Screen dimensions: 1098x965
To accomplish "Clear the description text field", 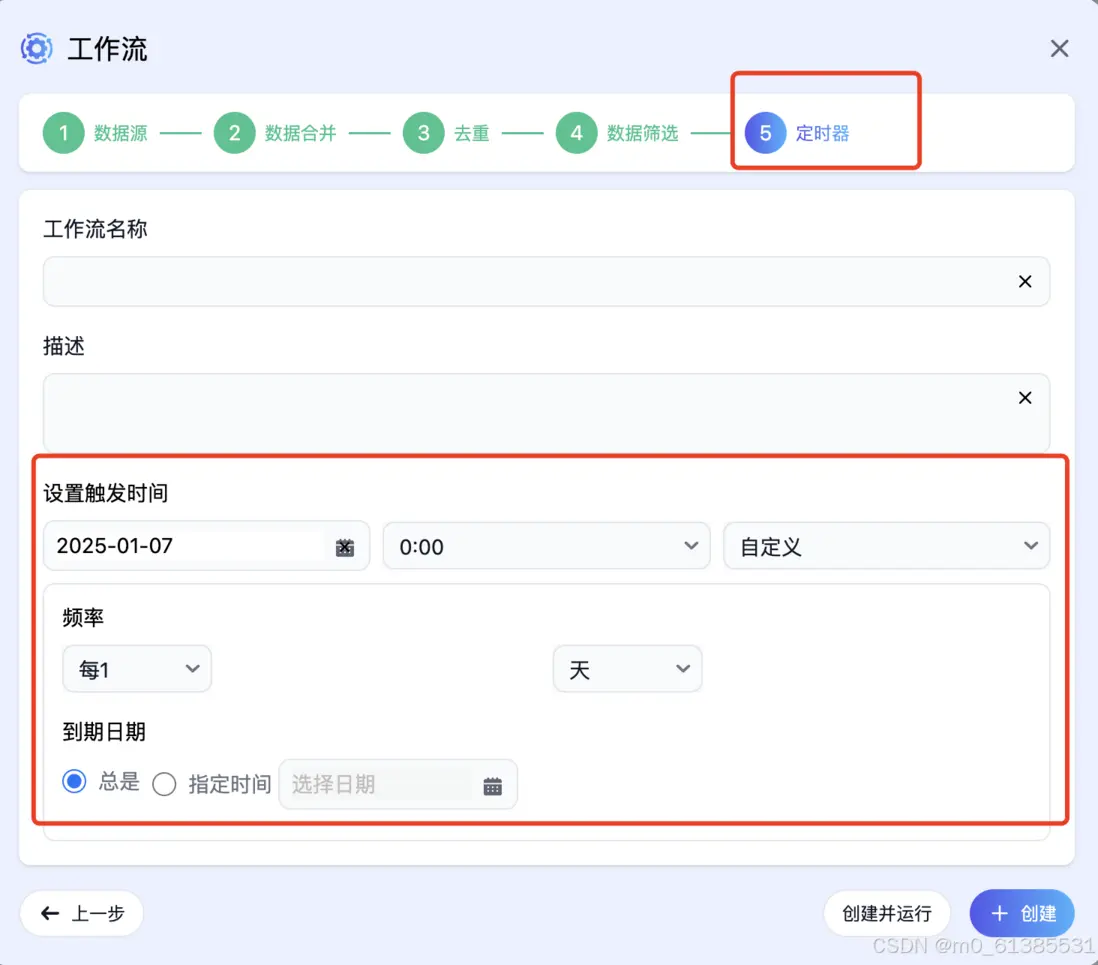I will coord(1024,398).
